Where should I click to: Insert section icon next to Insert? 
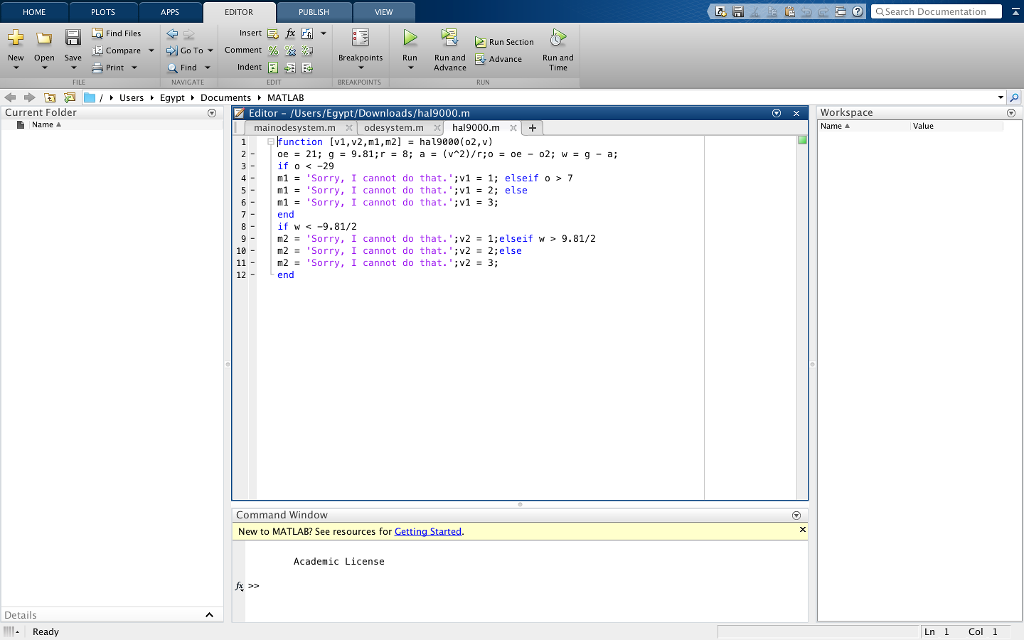click(273, 33)
